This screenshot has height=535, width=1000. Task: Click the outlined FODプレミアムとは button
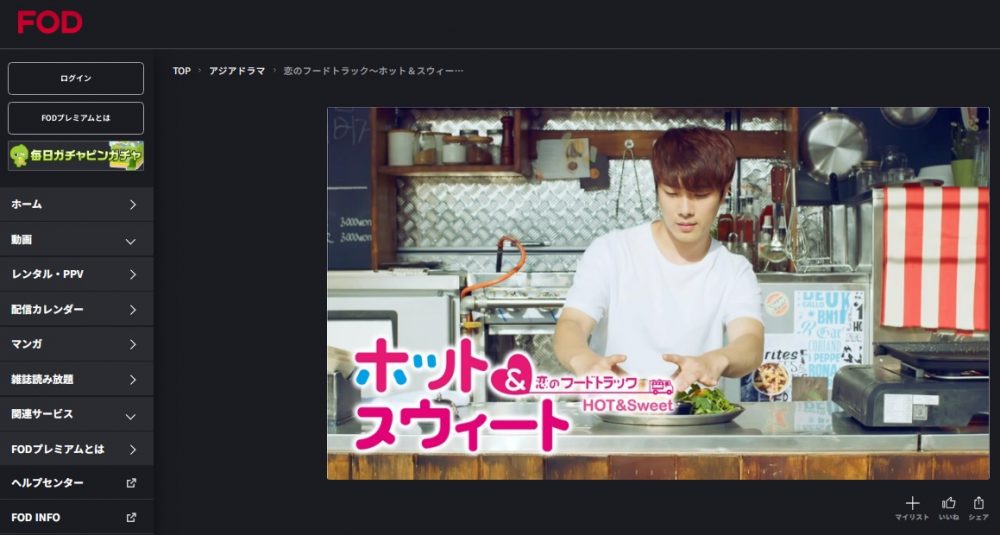coord(76,118)
